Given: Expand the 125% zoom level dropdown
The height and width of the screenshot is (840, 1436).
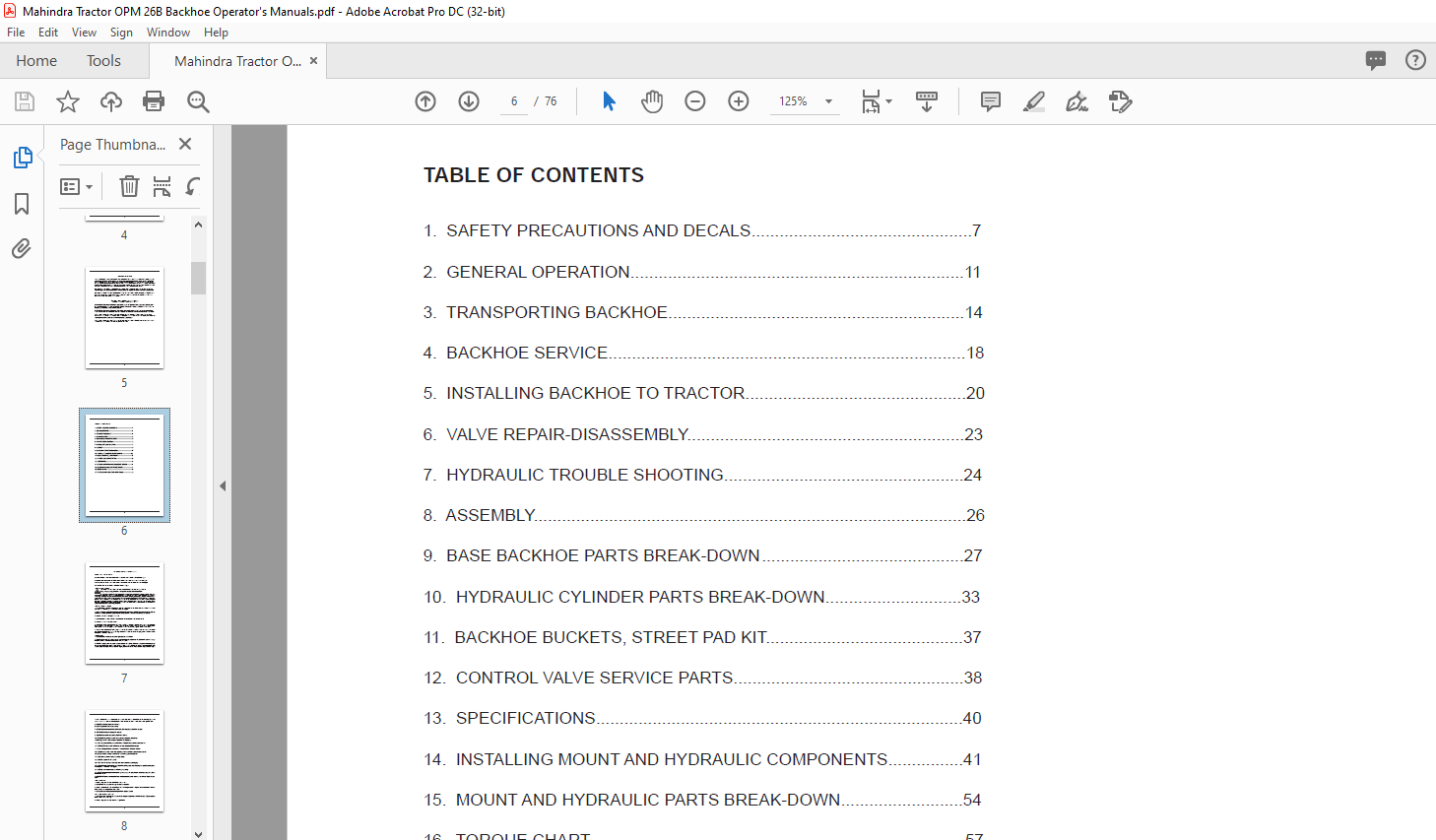Looking at the screenshot, I should (x=828, y=101).
